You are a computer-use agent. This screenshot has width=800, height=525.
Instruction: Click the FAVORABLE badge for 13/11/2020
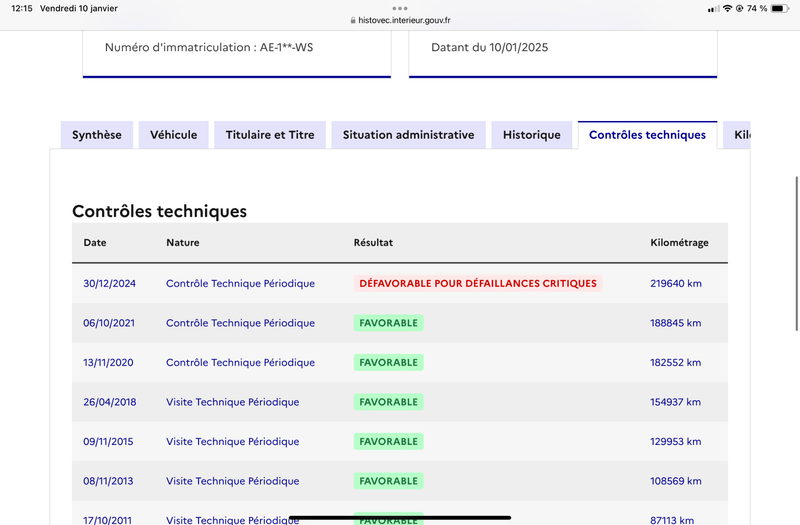[x=388, y=362]
